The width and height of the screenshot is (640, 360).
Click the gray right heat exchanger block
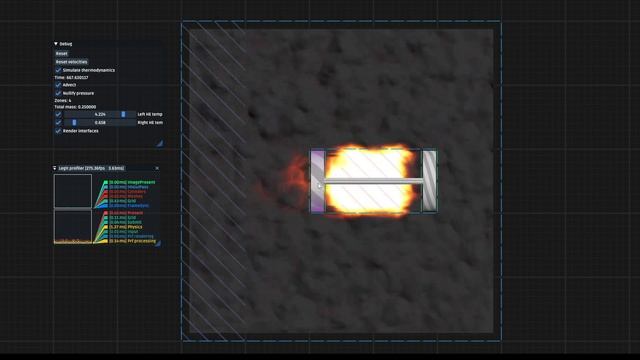coord(429,181)
